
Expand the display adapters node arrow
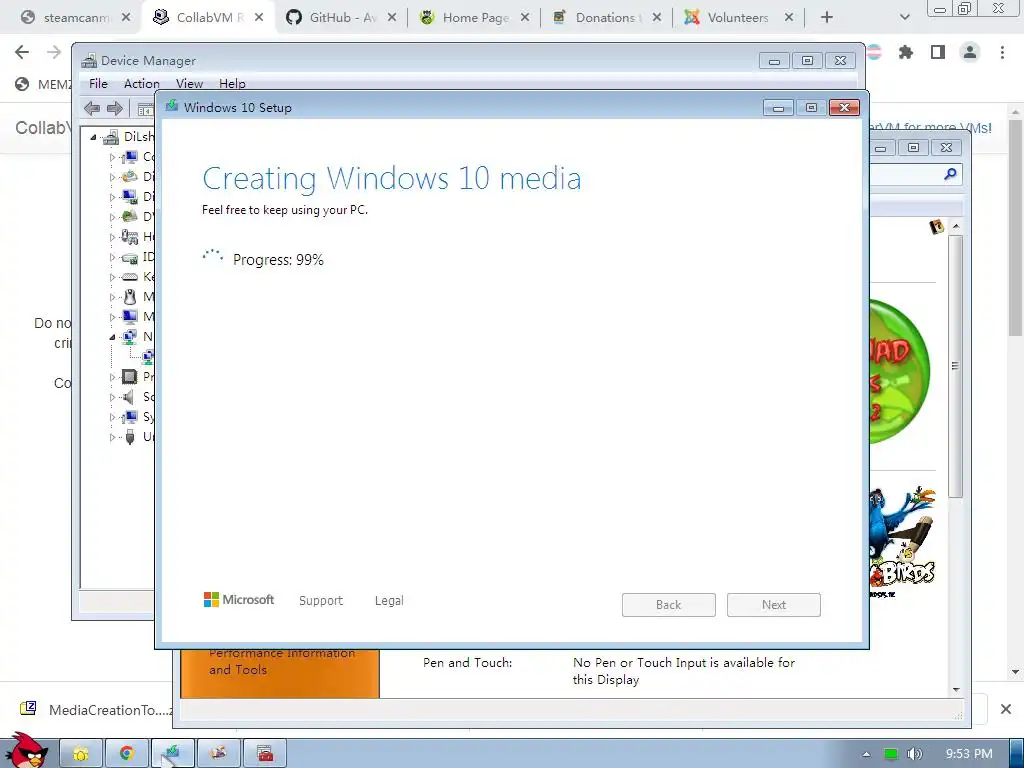point(112,197)
